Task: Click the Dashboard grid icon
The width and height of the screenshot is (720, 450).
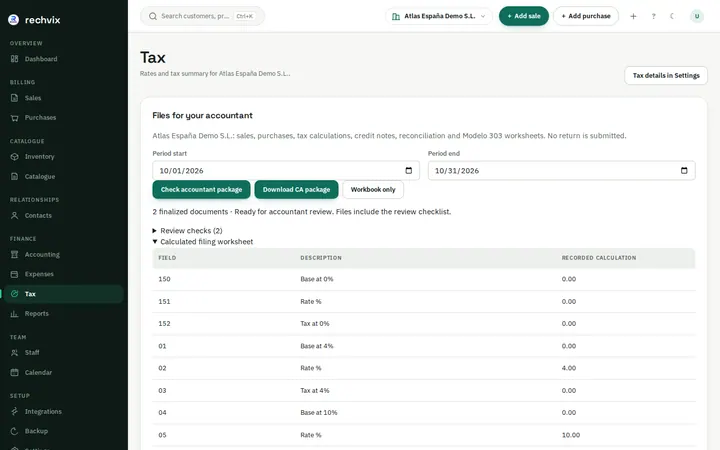Action: coord(15,59)
